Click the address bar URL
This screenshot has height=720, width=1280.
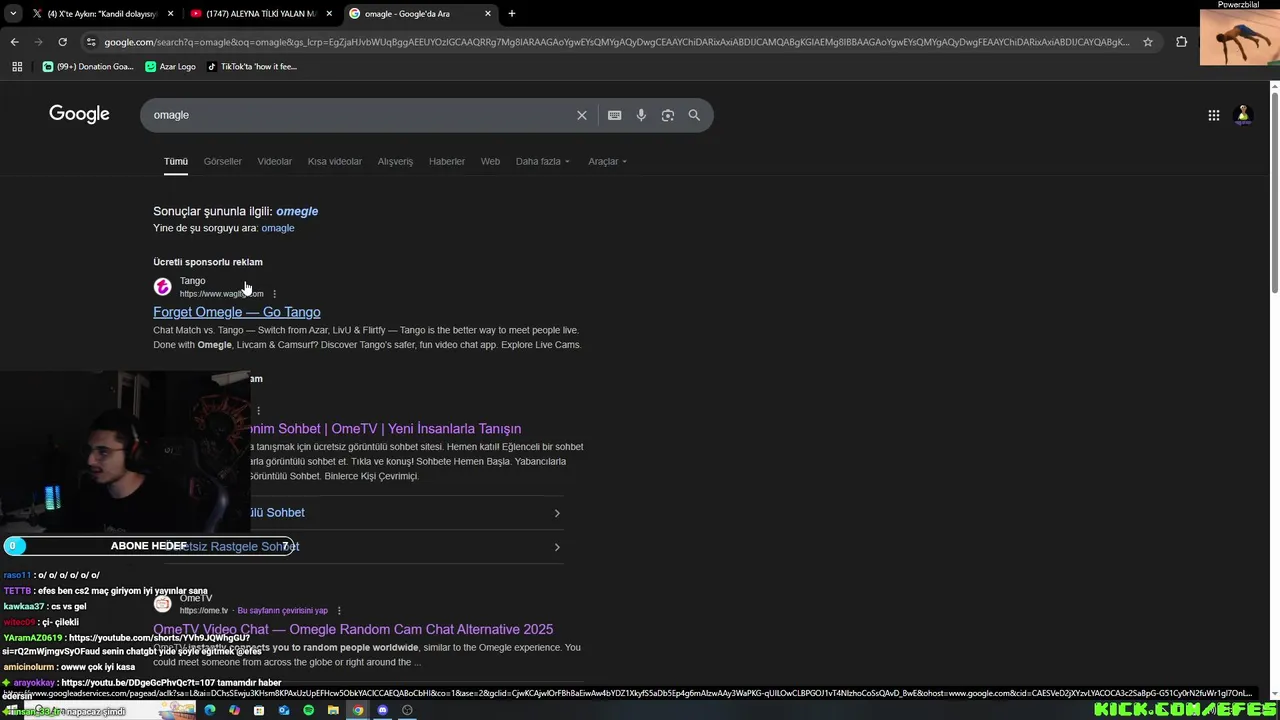(617, 42)
